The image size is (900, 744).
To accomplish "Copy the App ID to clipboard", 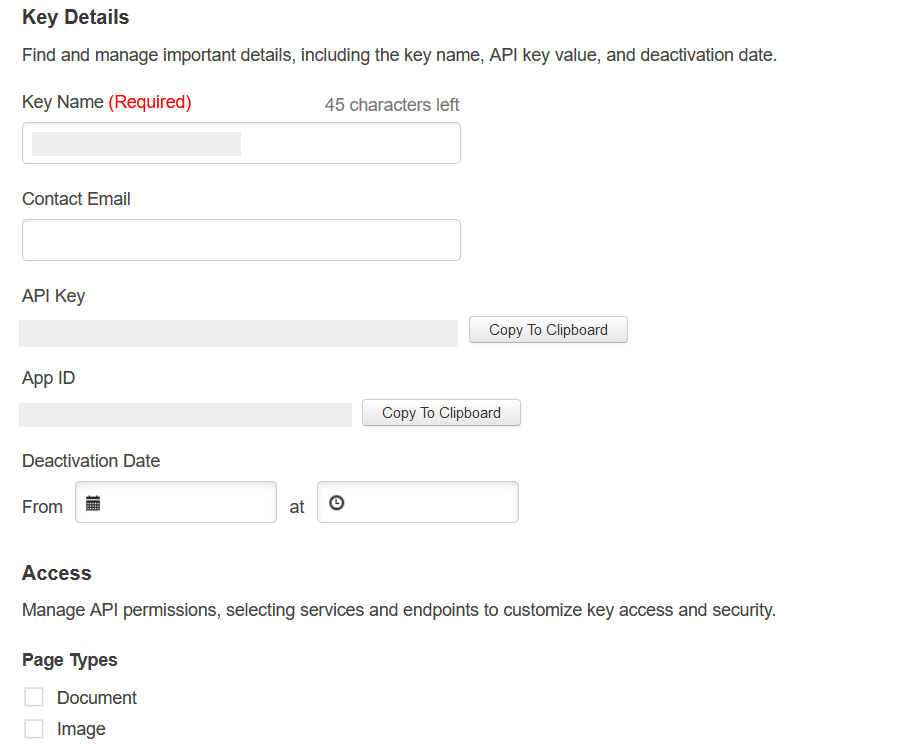I will pyautogui.click(x=441, y=413).
